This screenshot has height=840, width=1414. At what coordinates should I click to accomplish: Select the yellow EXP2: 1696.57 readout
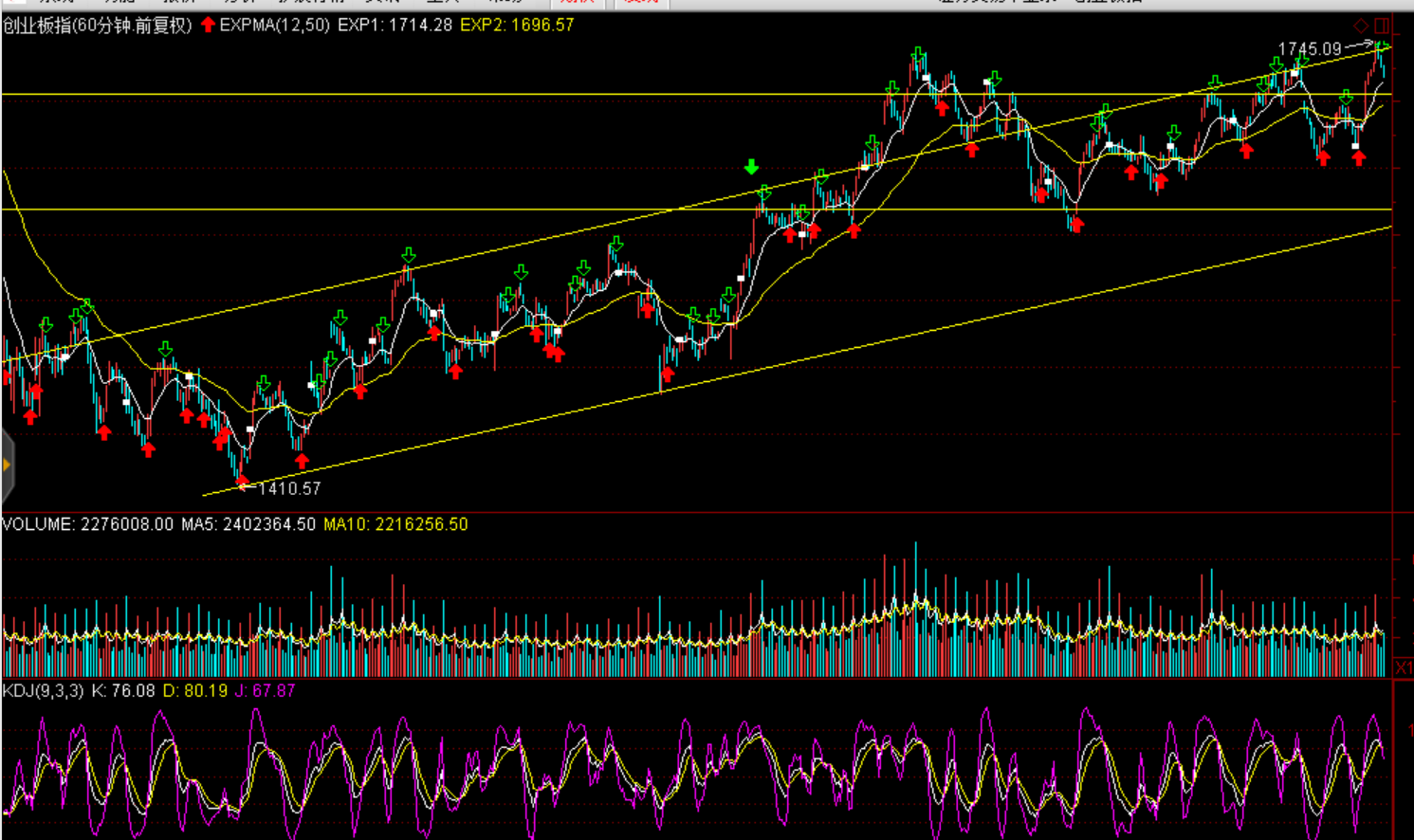[x=517, y=26]
